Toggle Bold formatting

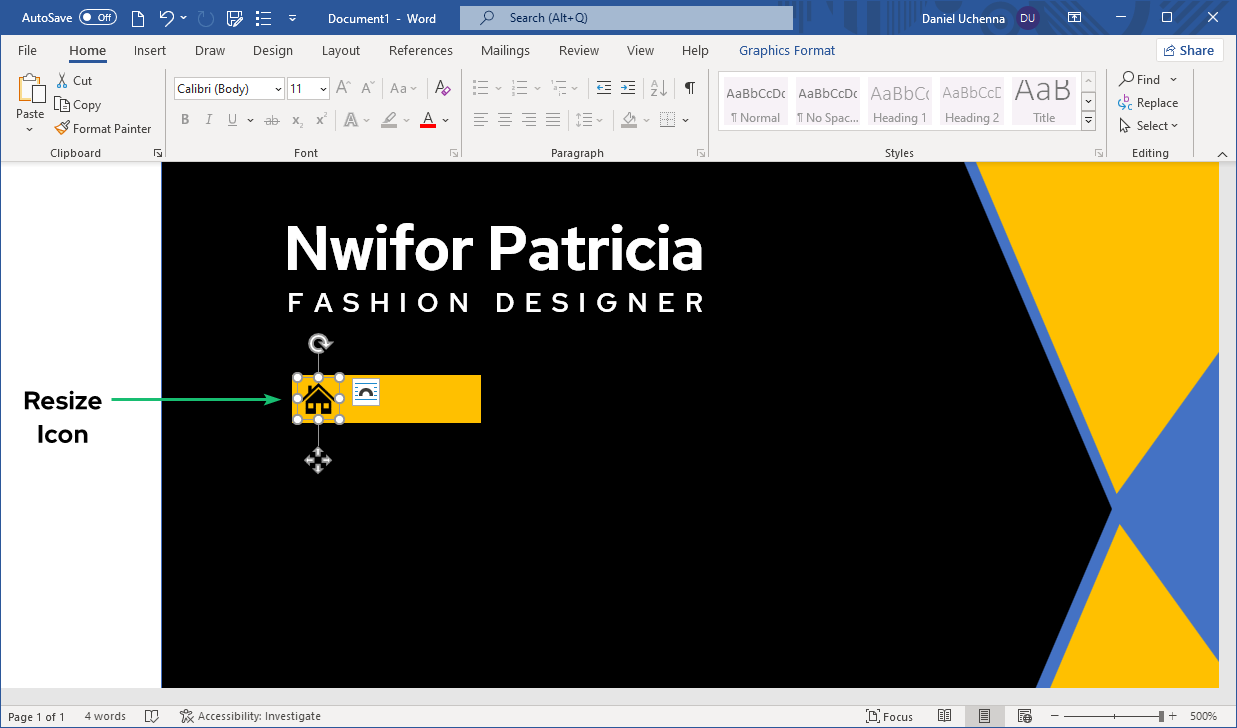185,120
